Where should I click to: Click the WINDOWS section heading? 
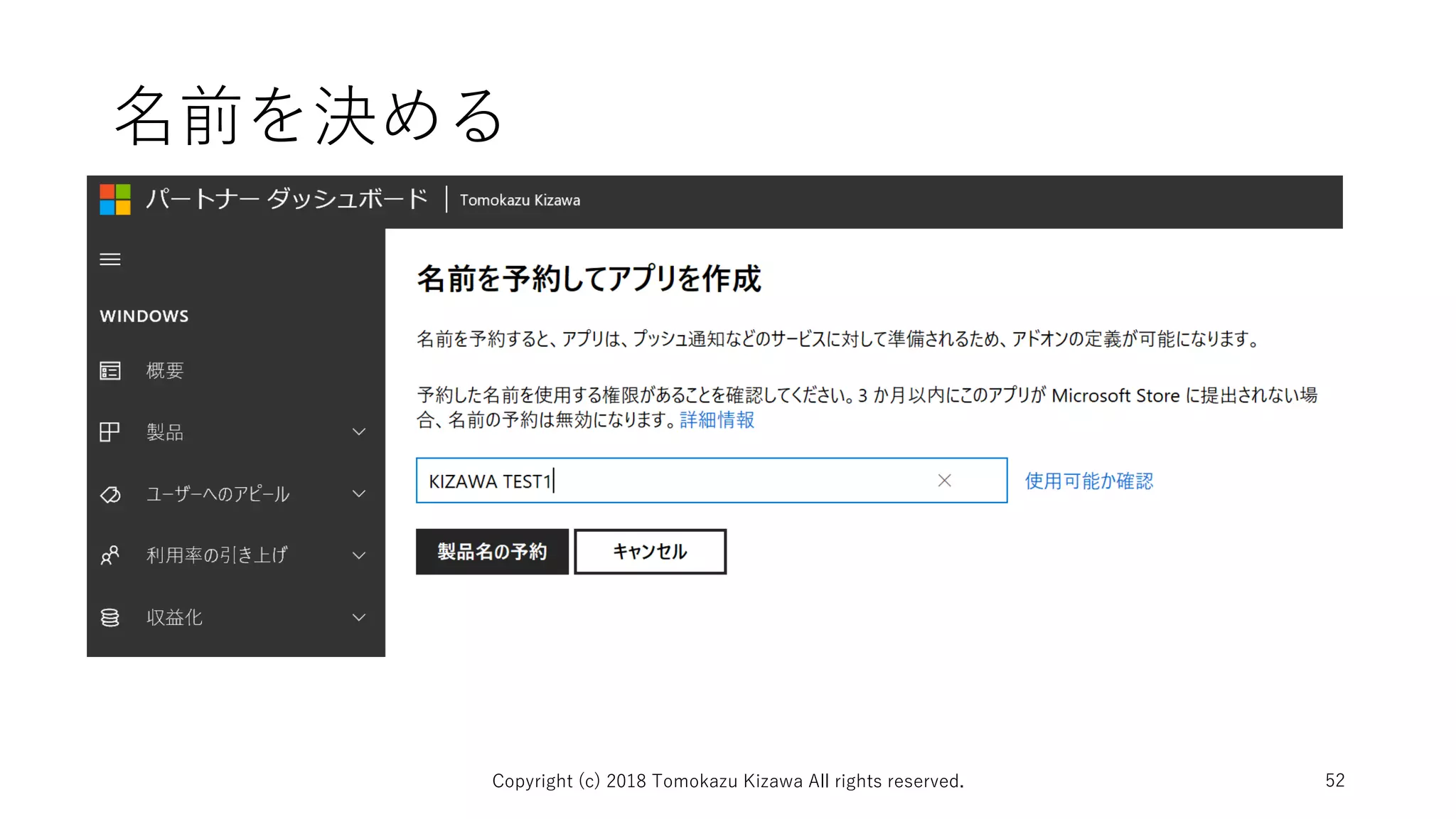click(144, 316)
